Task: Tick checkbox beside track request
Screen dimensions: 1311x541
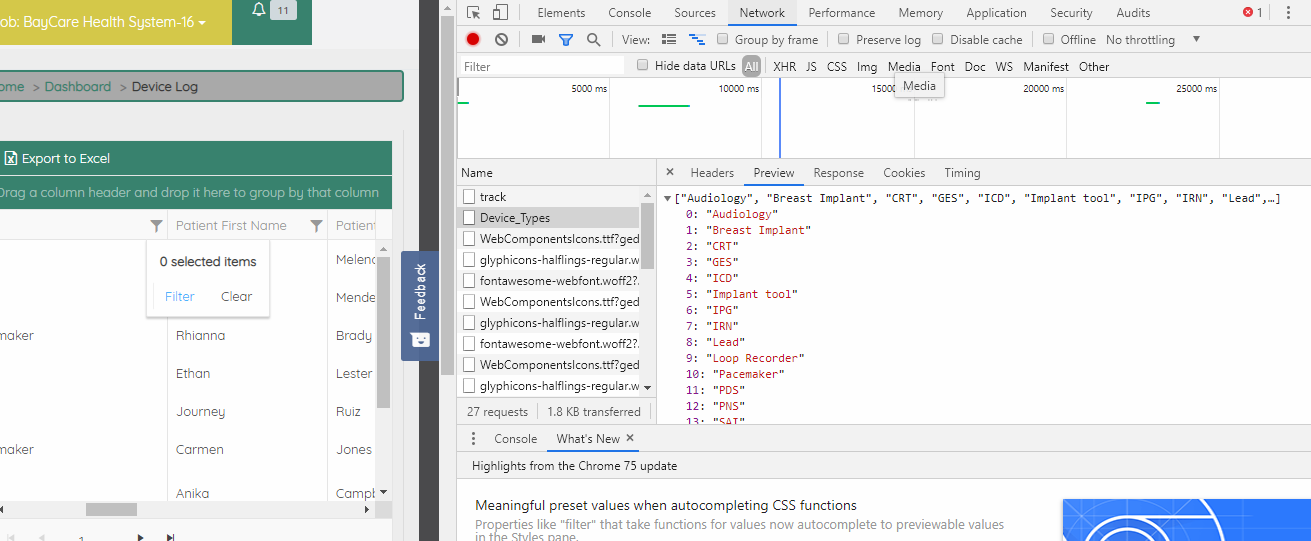Action: (468, 197)
